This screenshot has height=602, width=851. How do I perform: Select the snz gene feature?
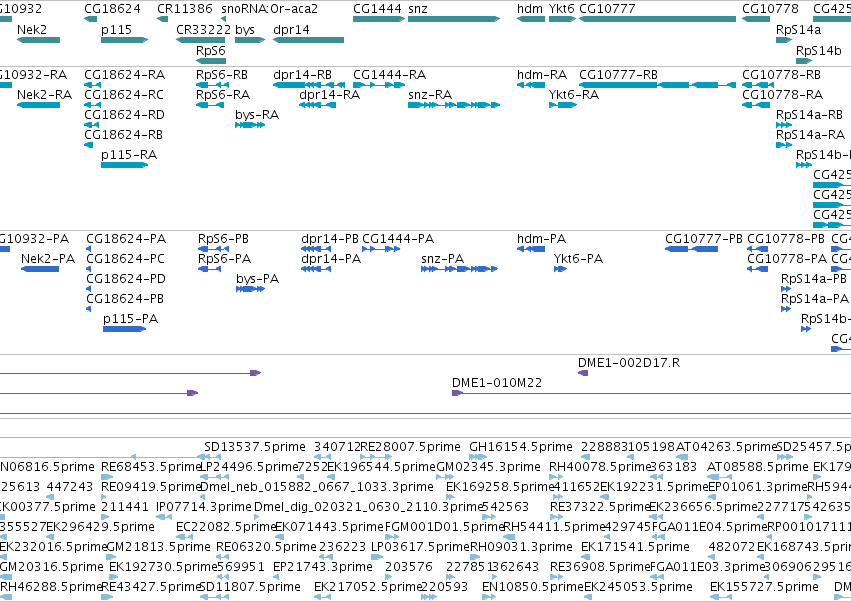coord(454,19)
